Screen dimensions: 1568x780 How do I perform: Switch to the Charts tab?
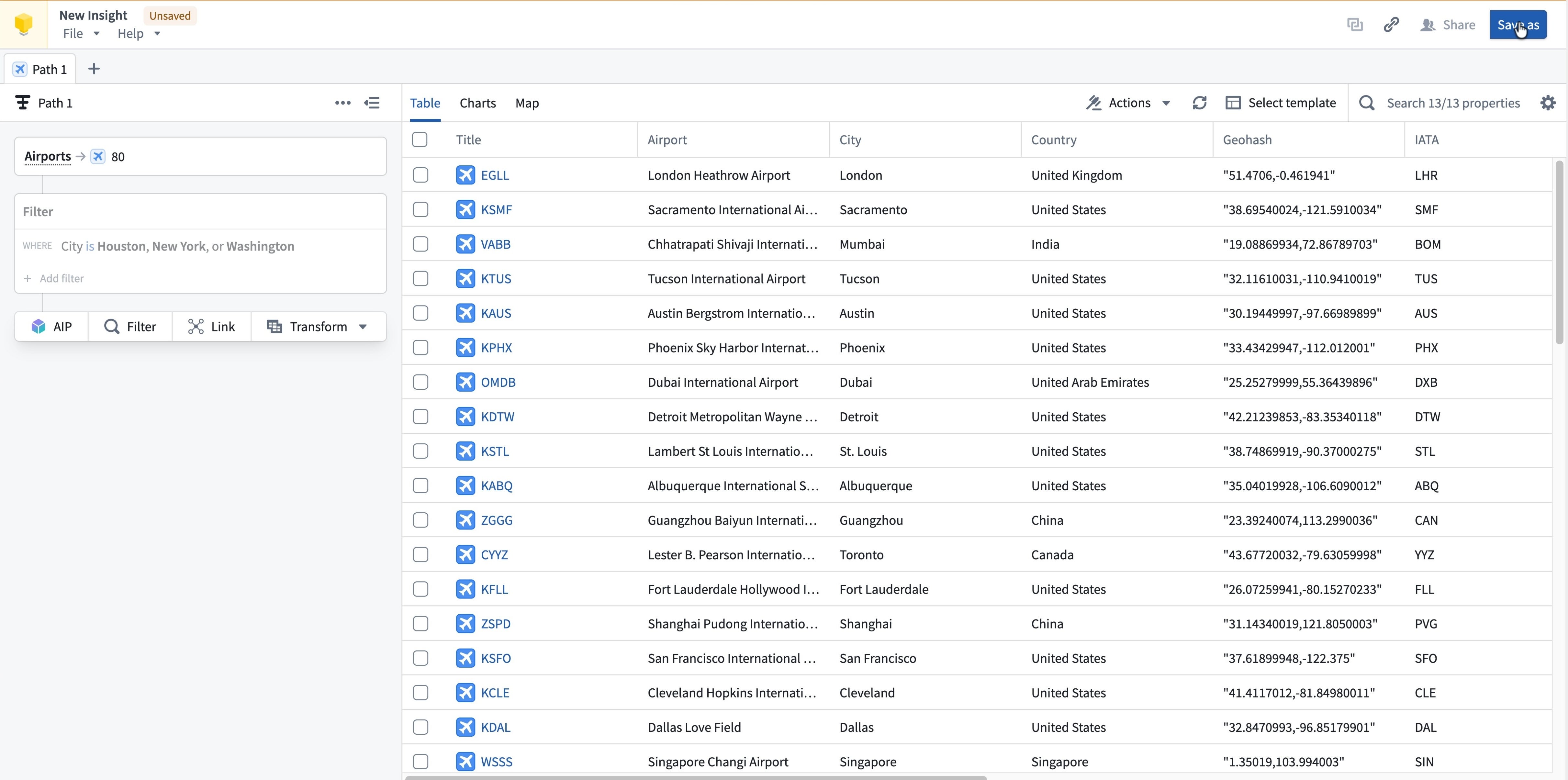click(x=477, y=103)
